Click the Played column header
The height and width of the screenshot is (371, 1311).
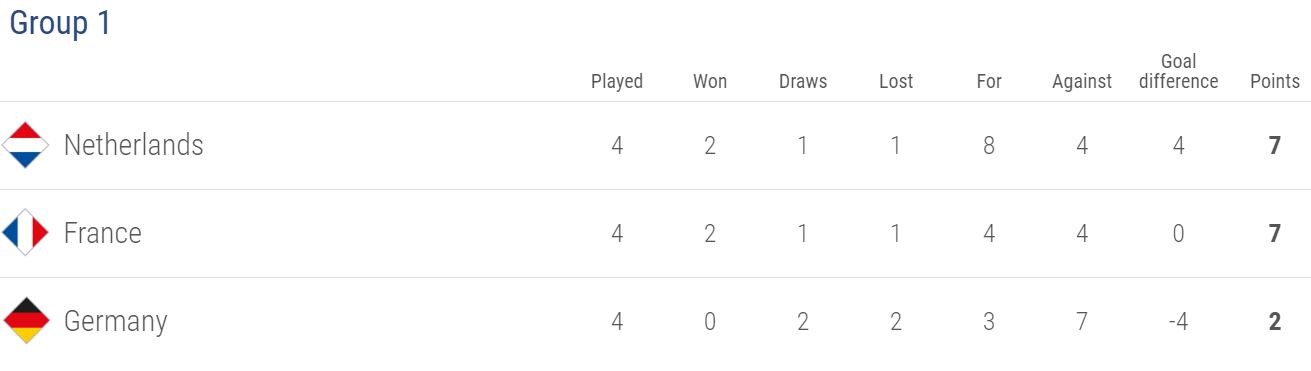(617, 82)
